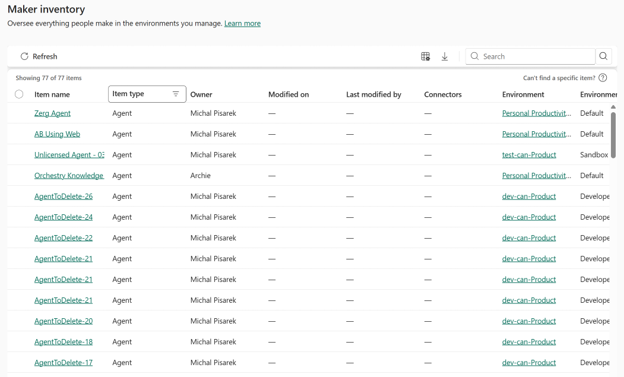The image size is (624, 377).
Task: Toggle the select-all circle in header
Action: click(19, 94)
